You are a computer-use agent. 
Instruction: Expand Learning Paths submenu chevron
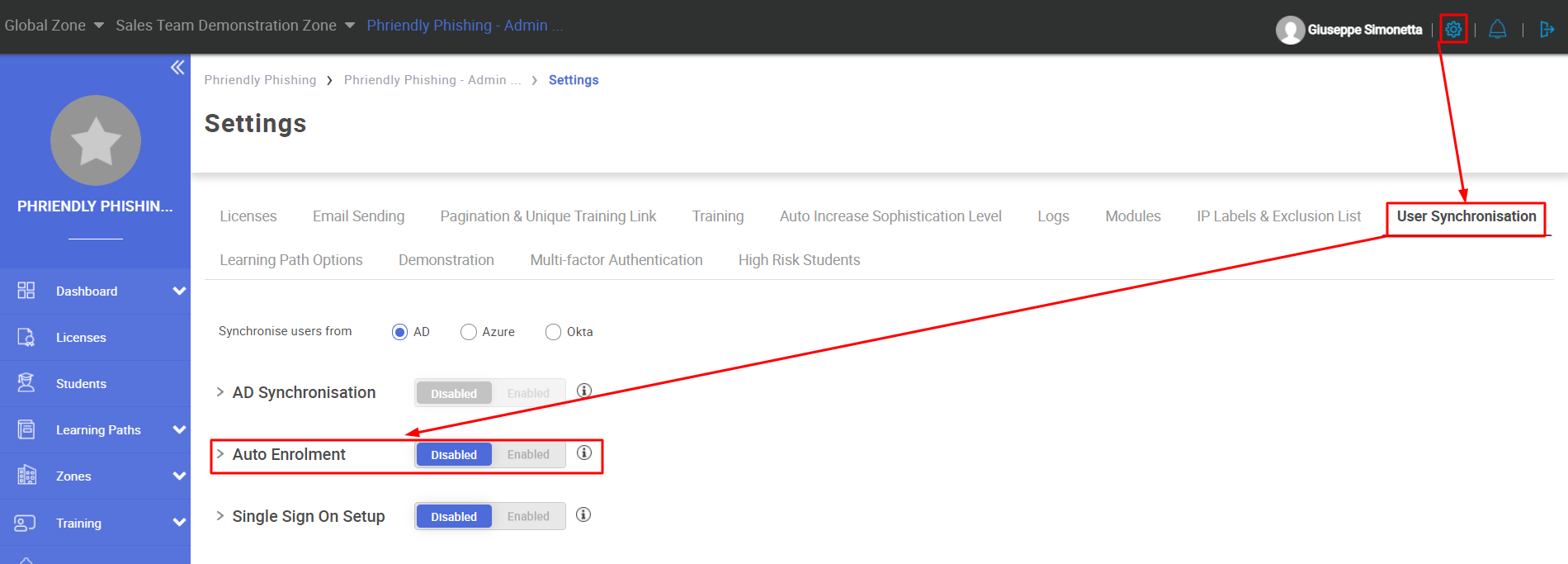(x=179, y=429)
